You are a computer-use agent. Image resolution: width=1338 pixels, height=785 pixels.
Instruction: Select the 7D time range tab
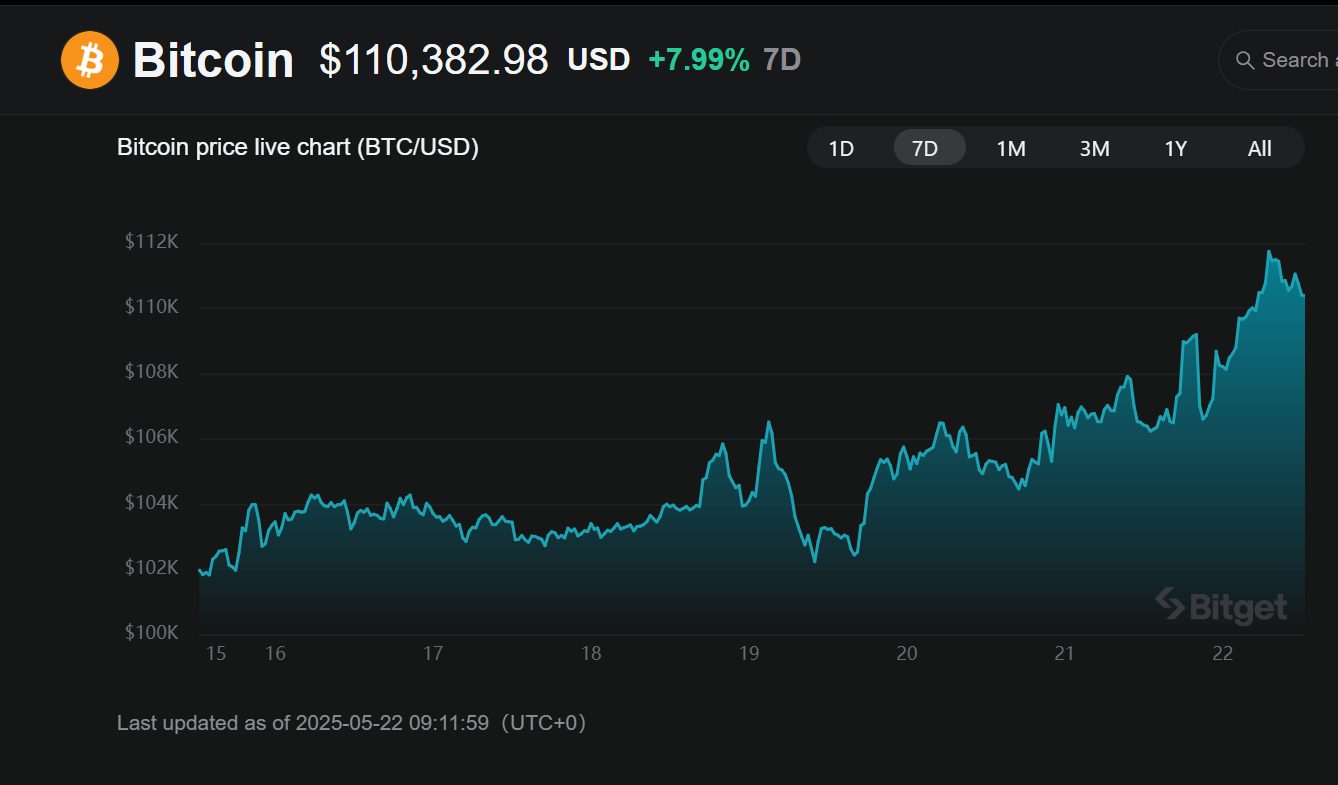tap(929, 148)
